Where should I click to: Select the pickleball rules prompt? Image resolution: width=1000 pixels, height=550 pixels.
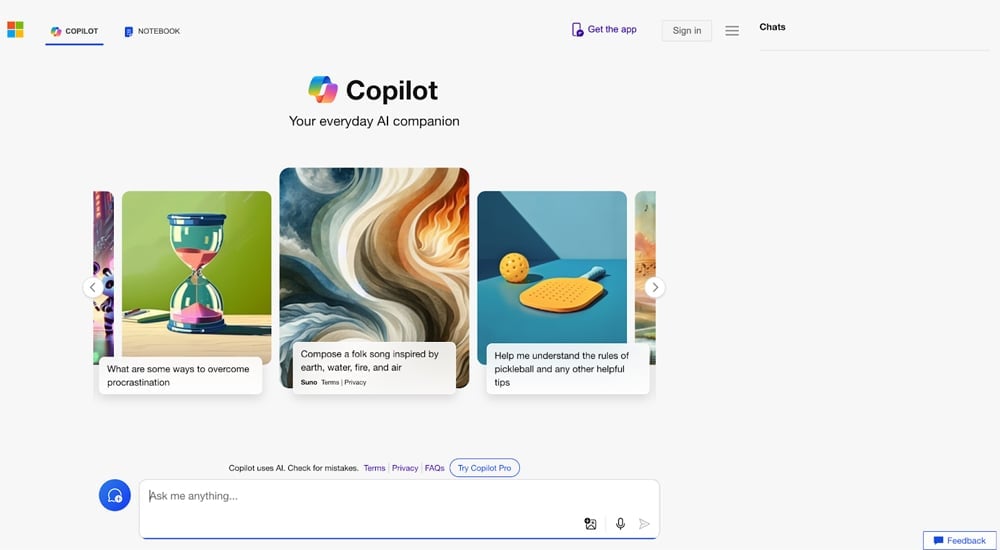(x=568, y=369)
